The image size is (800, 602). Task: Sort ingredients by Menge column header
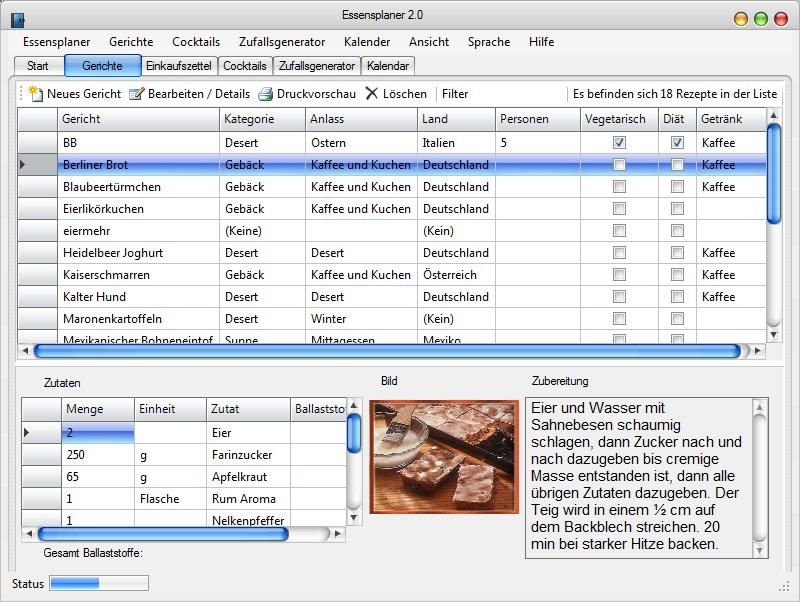click(98, 409)
